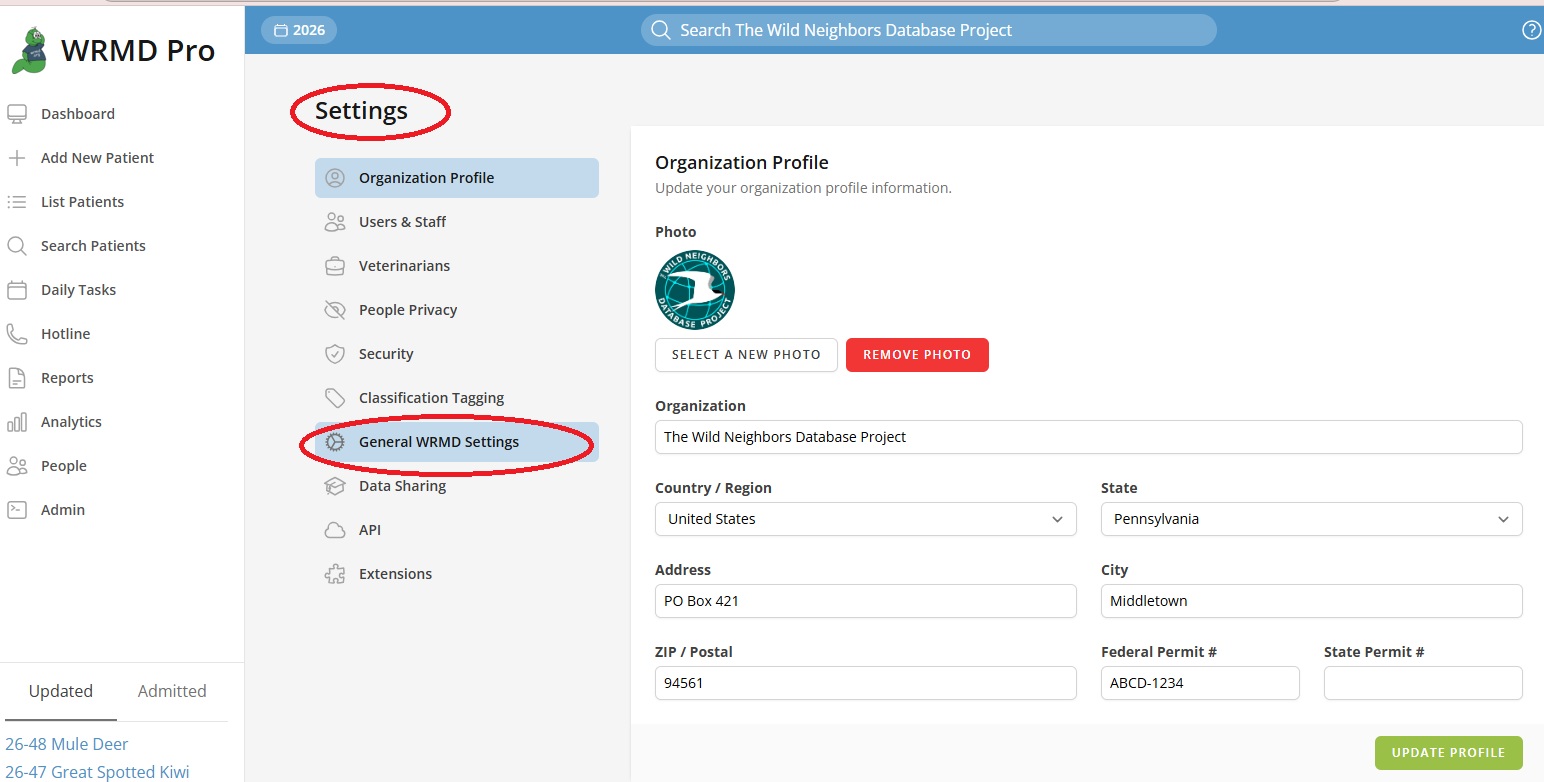This screenshot has height=782, width=1544.
Task: Click the Address field containing PO Box 421
Action: tap(866, 601)
